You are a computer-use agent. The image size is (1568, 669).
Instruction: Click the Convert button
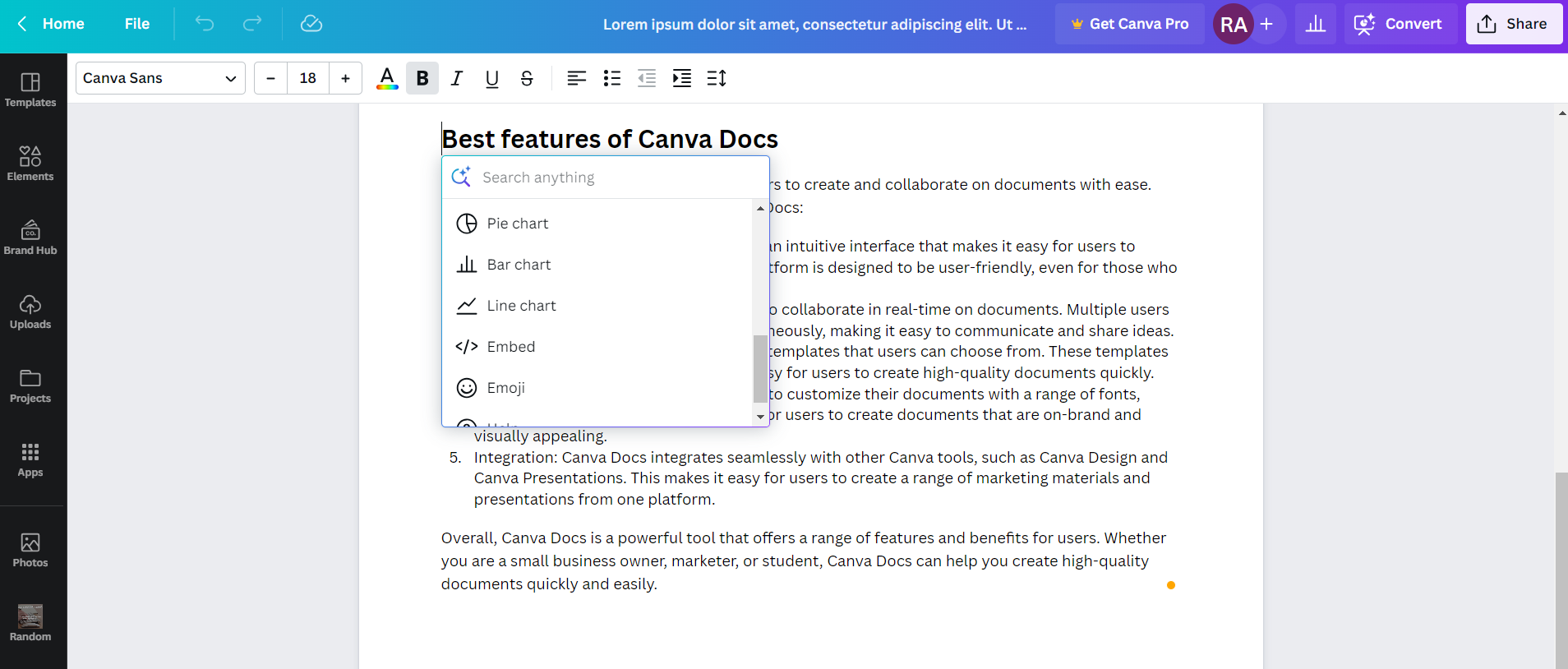[x=1400, y=24]
